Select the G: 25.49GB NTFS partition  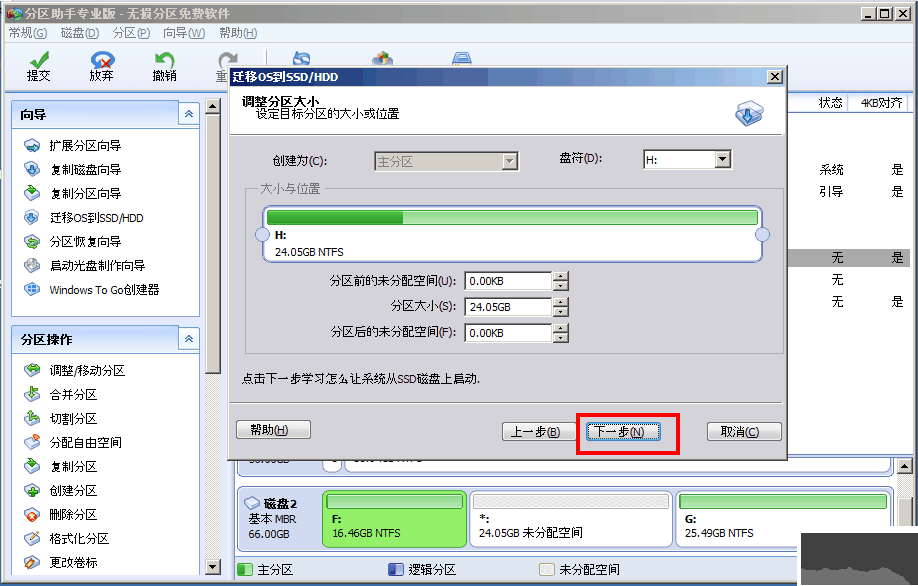point(783,519)
